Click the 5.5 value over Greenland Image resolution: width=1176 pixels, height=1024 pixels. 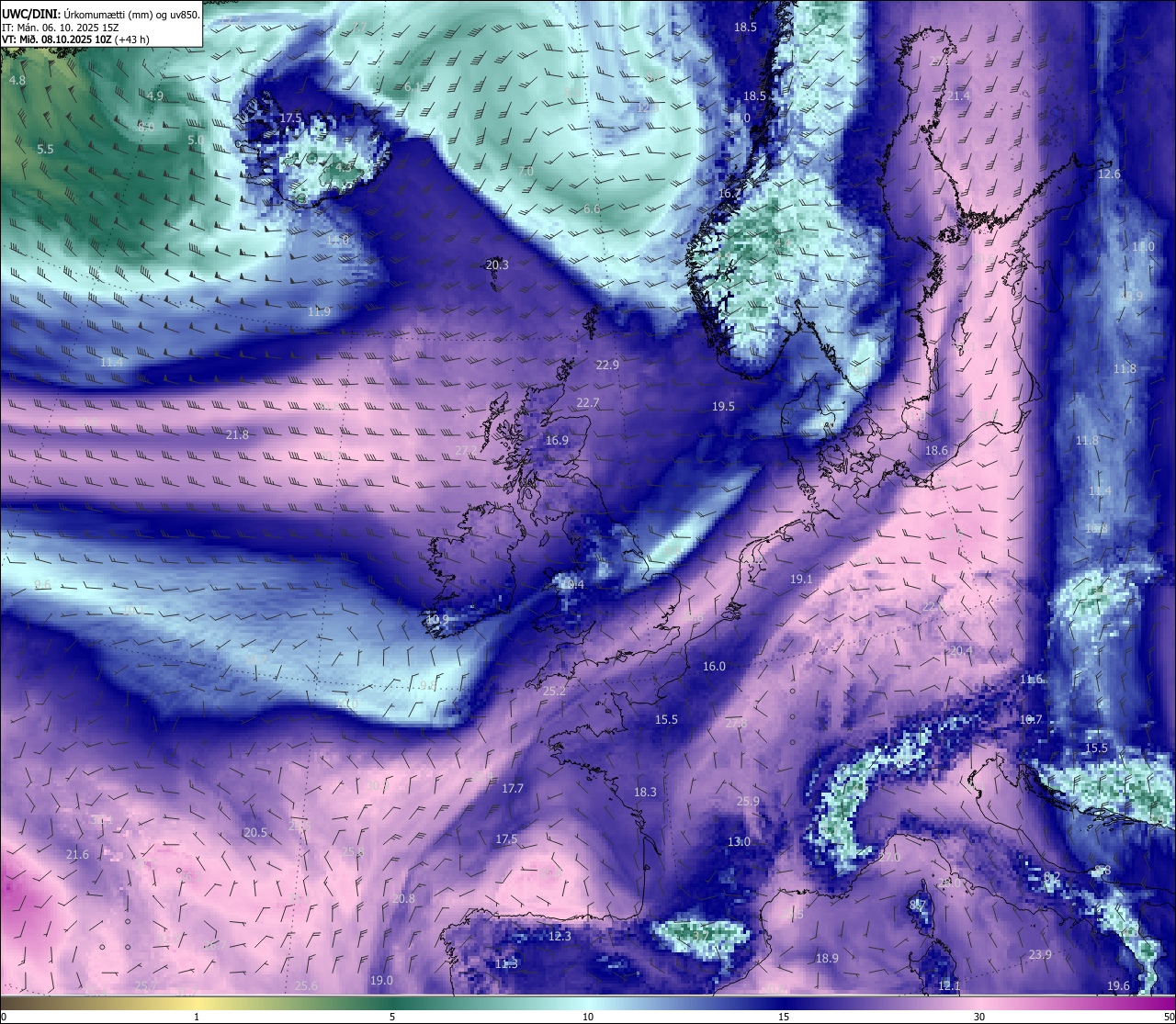click(45, 149)
